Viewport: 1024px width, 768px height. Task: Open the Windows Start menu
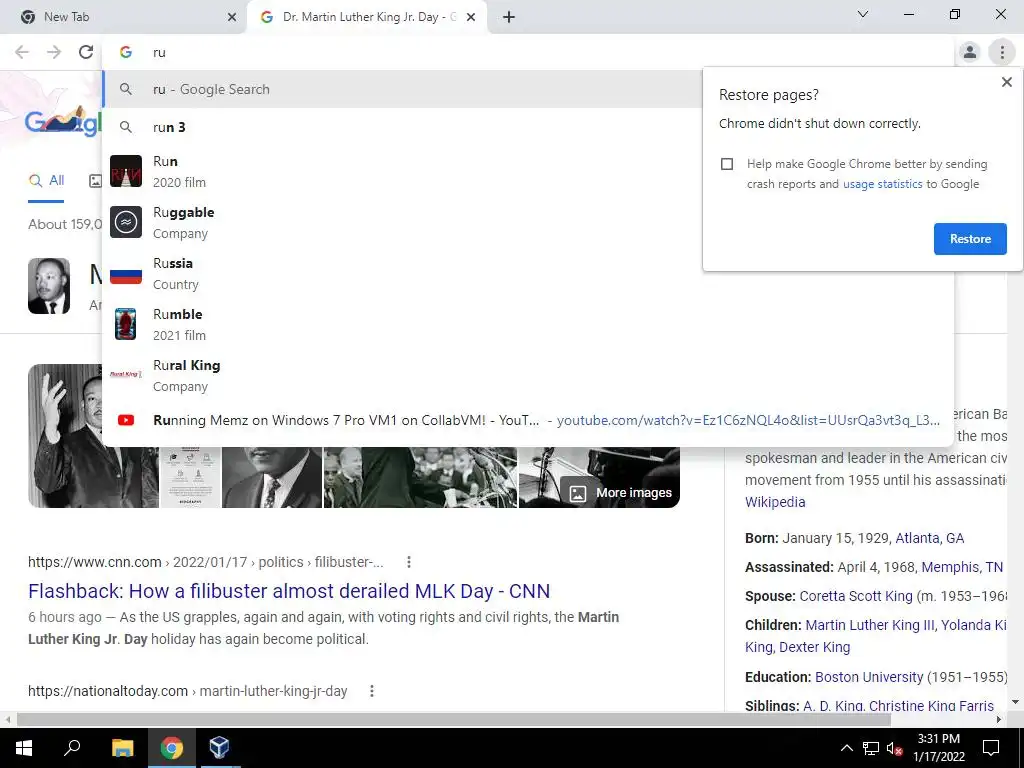coord(24,748)
